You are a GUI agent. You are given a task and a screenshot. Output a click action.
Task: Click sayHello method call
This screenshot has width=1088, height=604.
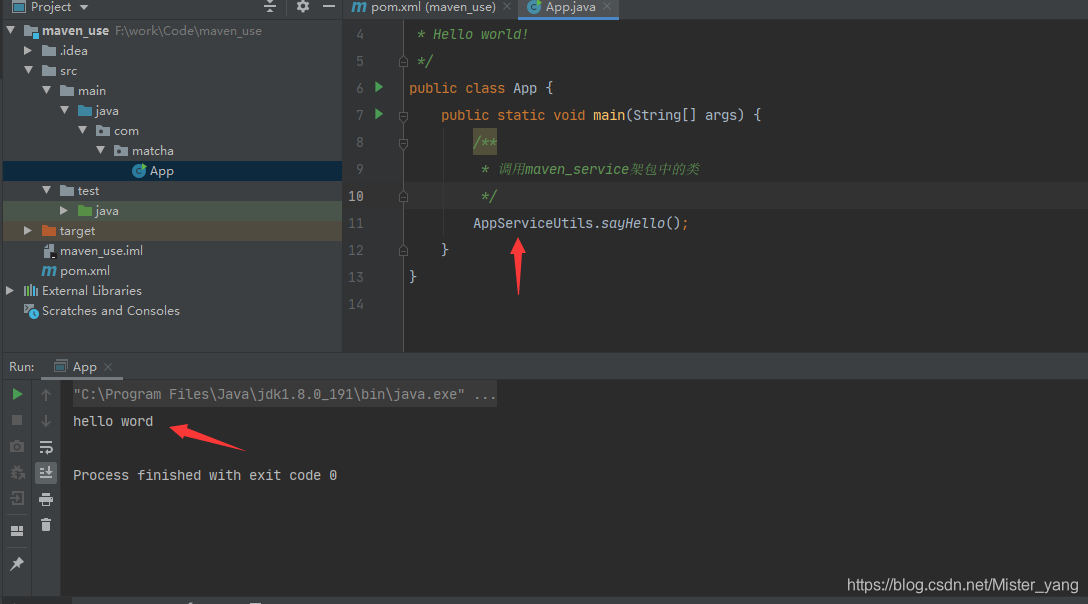pyautogui.click(x=633, y=223)
